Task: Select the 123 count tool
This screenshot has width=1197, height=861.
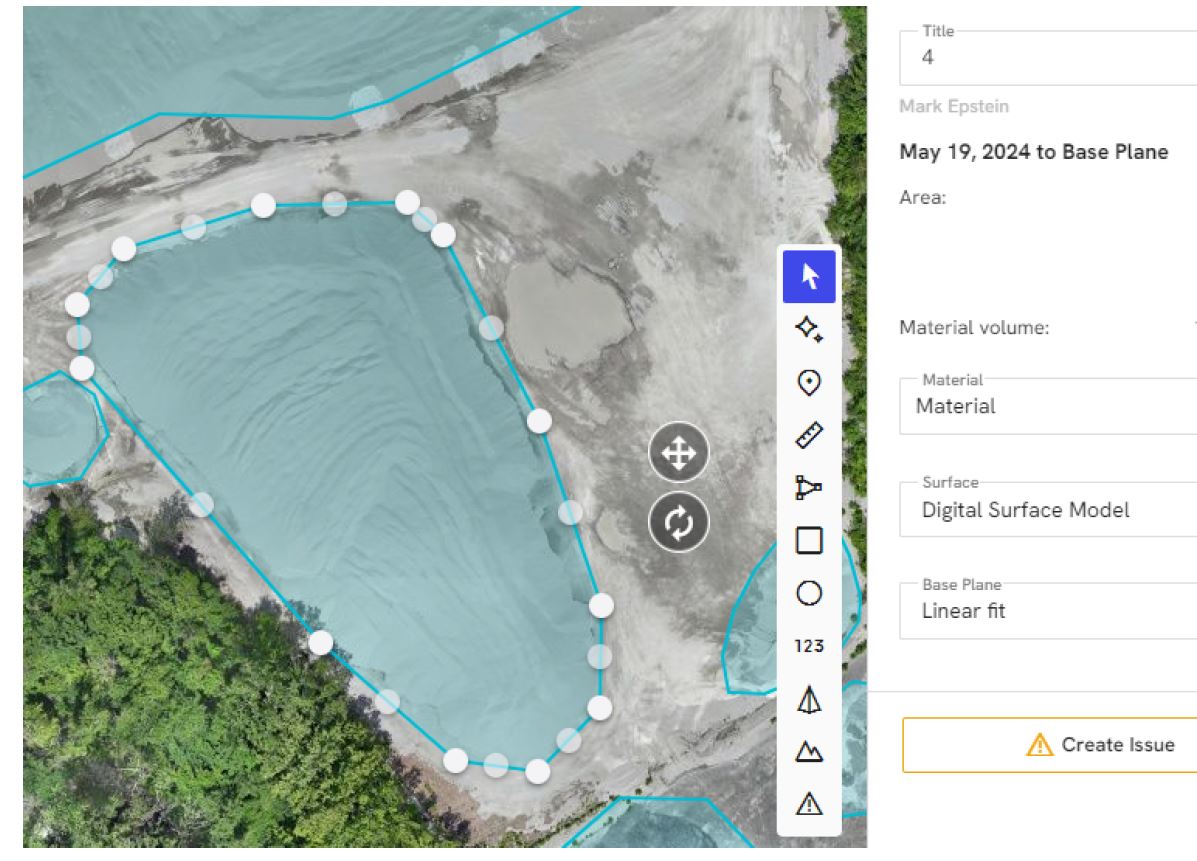Action: point(808,646)
